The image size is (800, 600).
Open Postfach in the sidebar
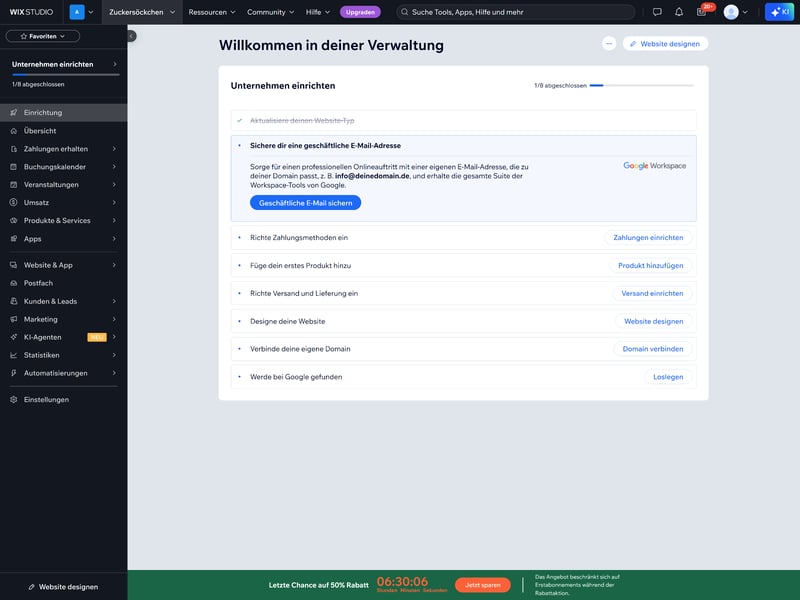(x=38, y=283)
